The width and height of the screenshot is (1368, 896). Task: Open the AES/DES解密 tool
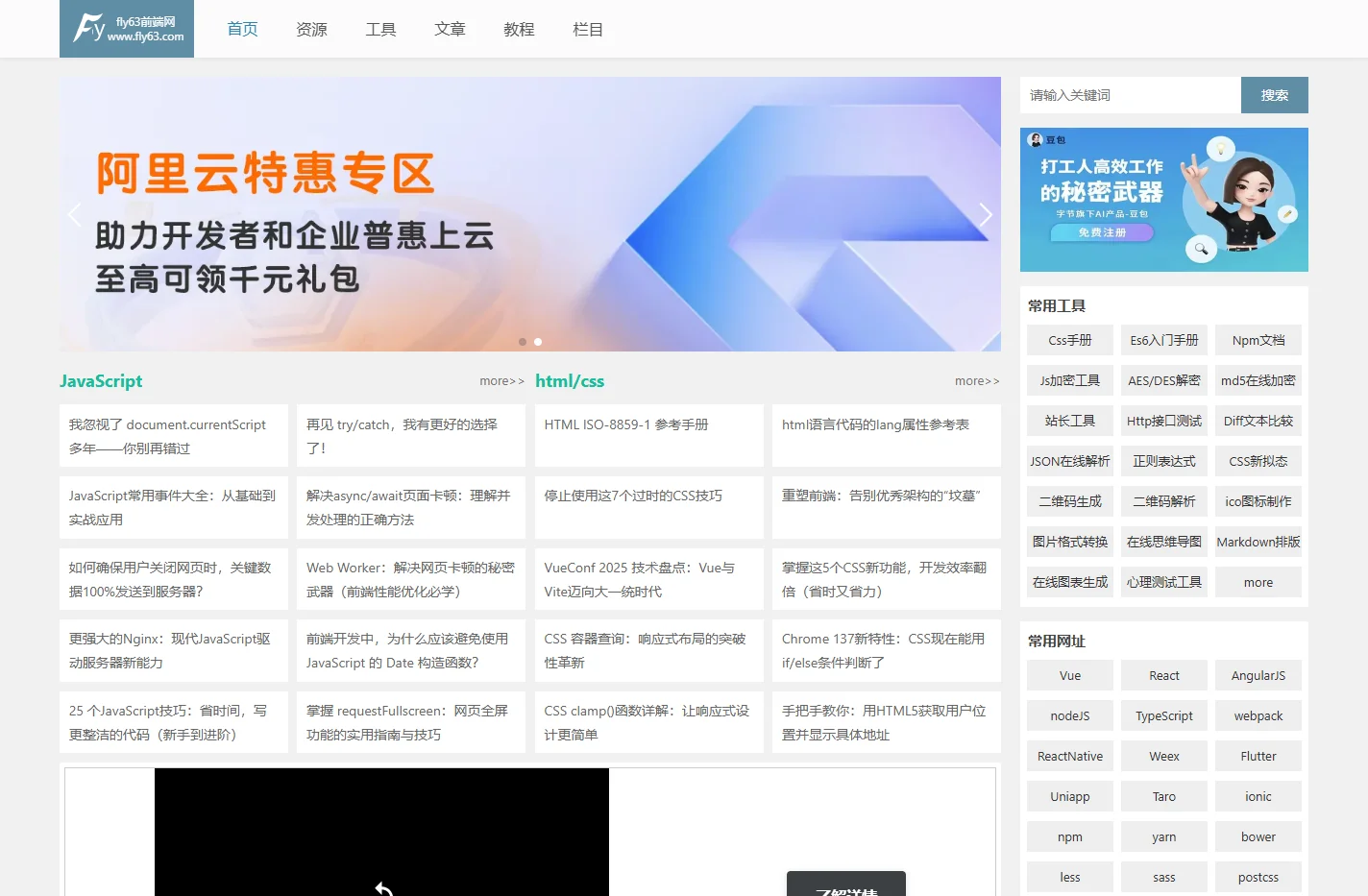tap(1164, 380)
